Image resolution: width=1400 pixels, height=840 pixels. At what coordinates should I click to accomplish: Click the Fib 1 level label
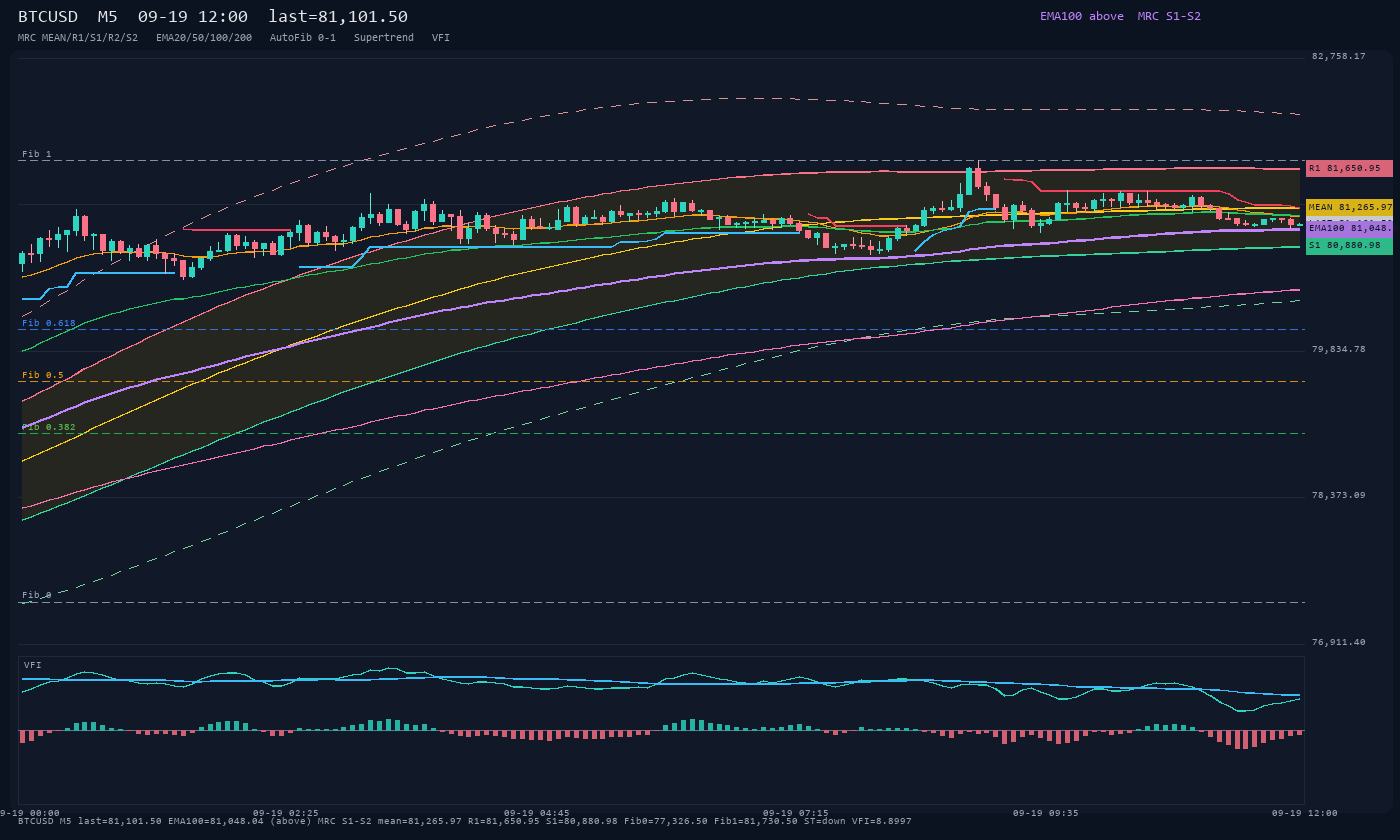[37, 154]
